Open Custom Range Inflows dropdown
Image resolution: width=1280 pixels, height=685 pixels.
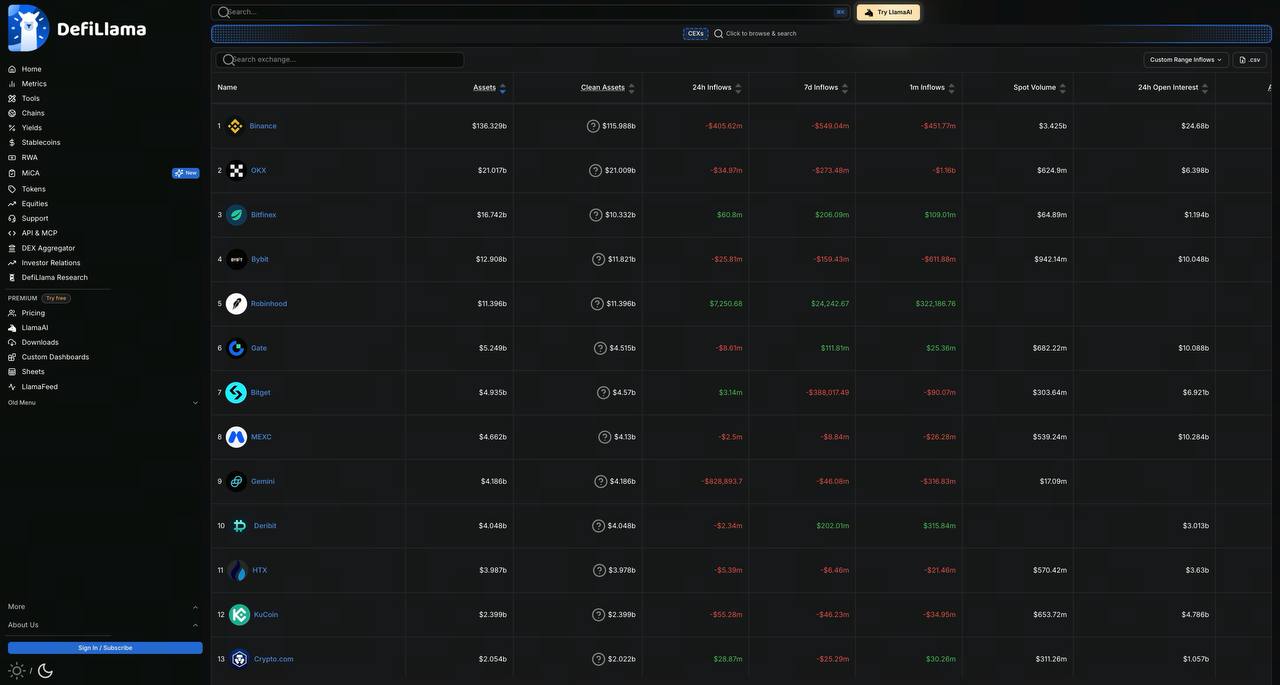[1186, 60]
